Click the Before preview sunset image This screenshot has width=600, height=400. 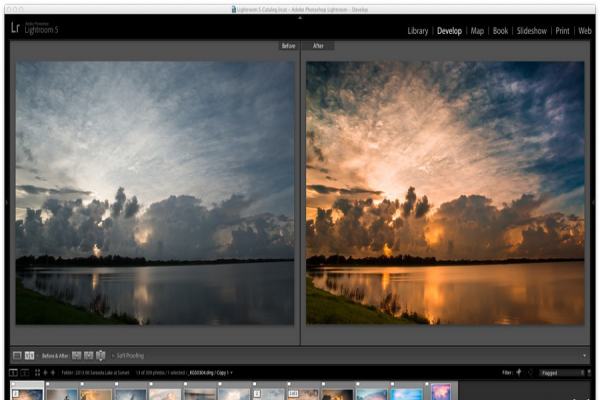(x=155, y=193)
